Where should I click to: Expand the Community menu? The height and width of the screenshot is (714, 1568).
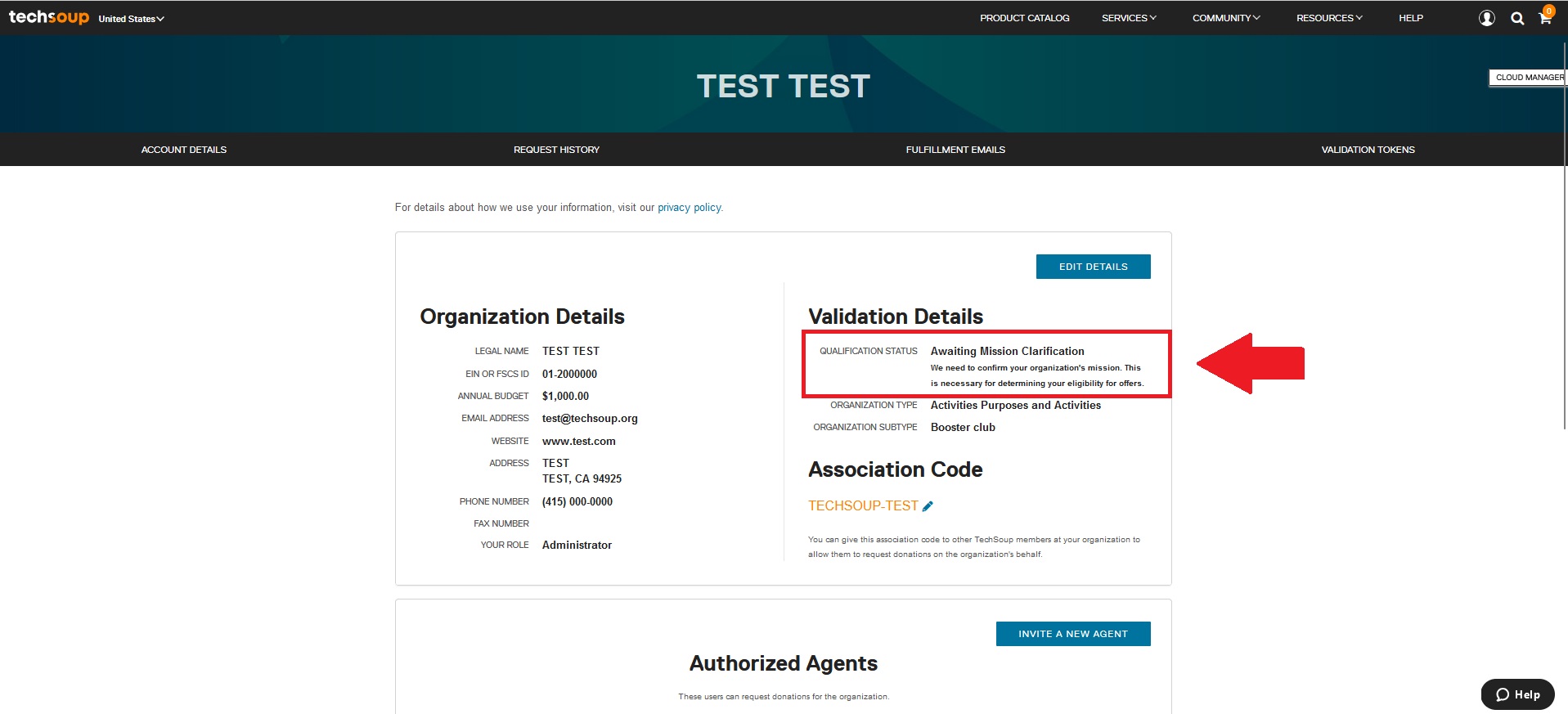(1226, 18)
